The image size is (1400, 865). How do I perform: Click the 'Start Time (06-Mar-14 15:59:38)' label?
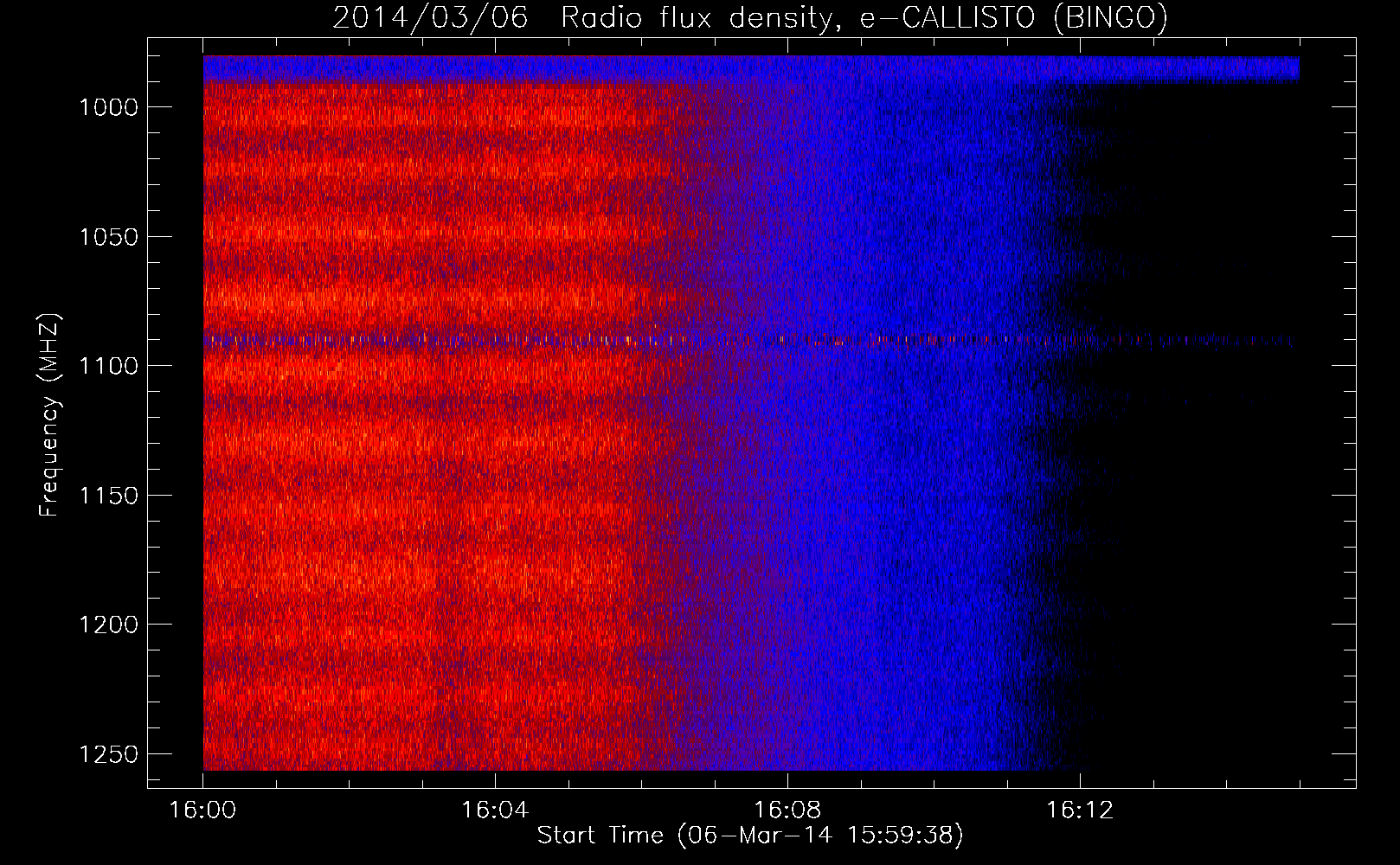(x=749, y=836)
